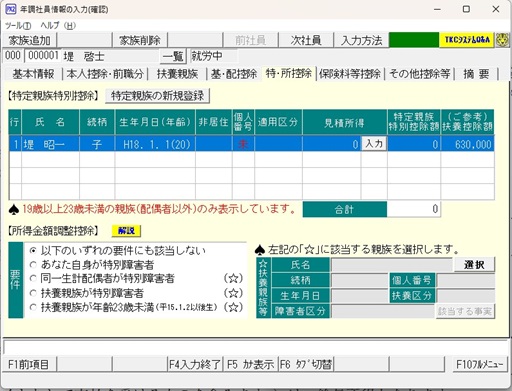512x391 pixels.
Task: Switch to the 本人控除・前職分 tab
Action: click(105, 74)
